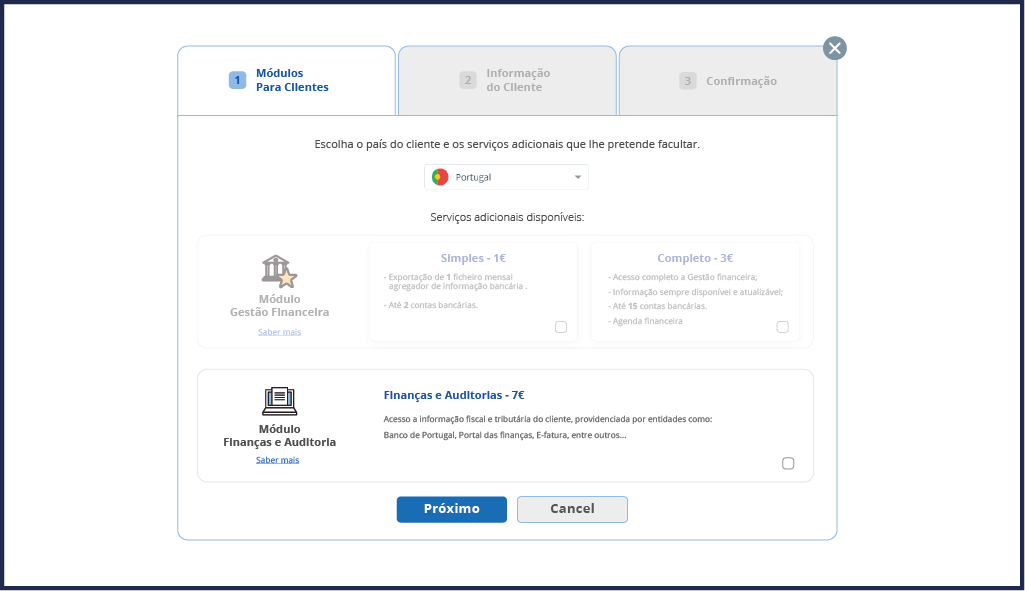This screenshot has height=591, width=1025.
Task: Open Saber mais under Finanças e Auditoria
Action: click(277, 460)
